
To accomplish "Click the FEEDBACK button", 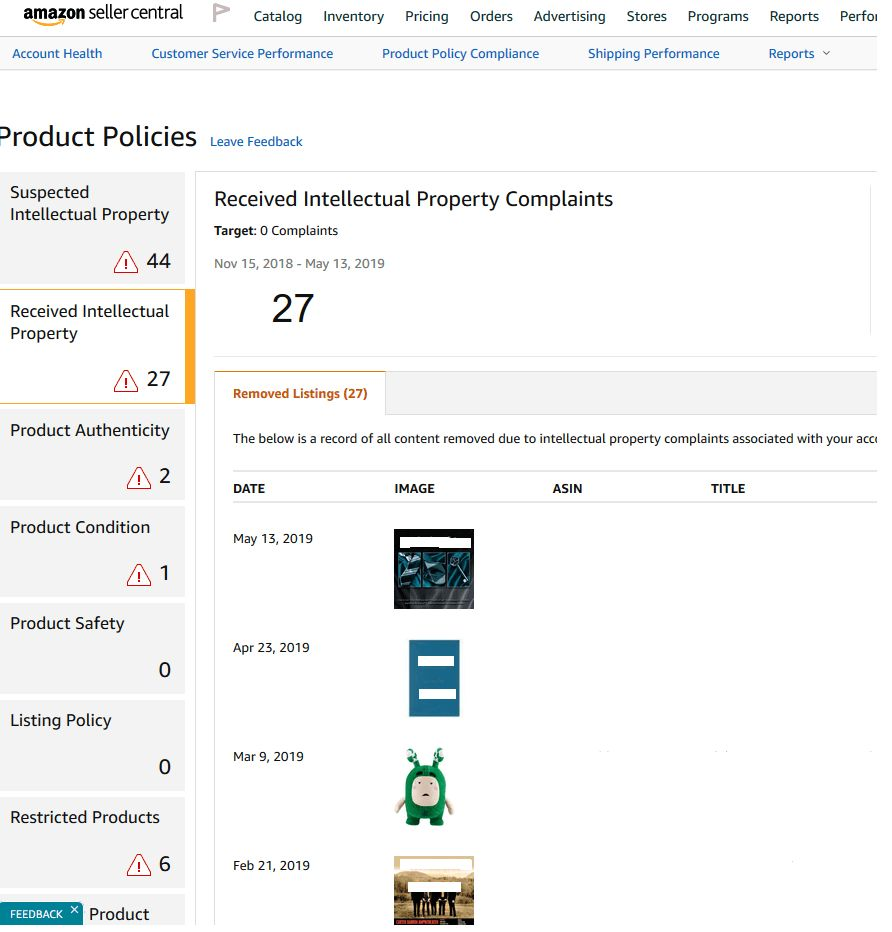I will pyautogui.click(x=36, y=914).
